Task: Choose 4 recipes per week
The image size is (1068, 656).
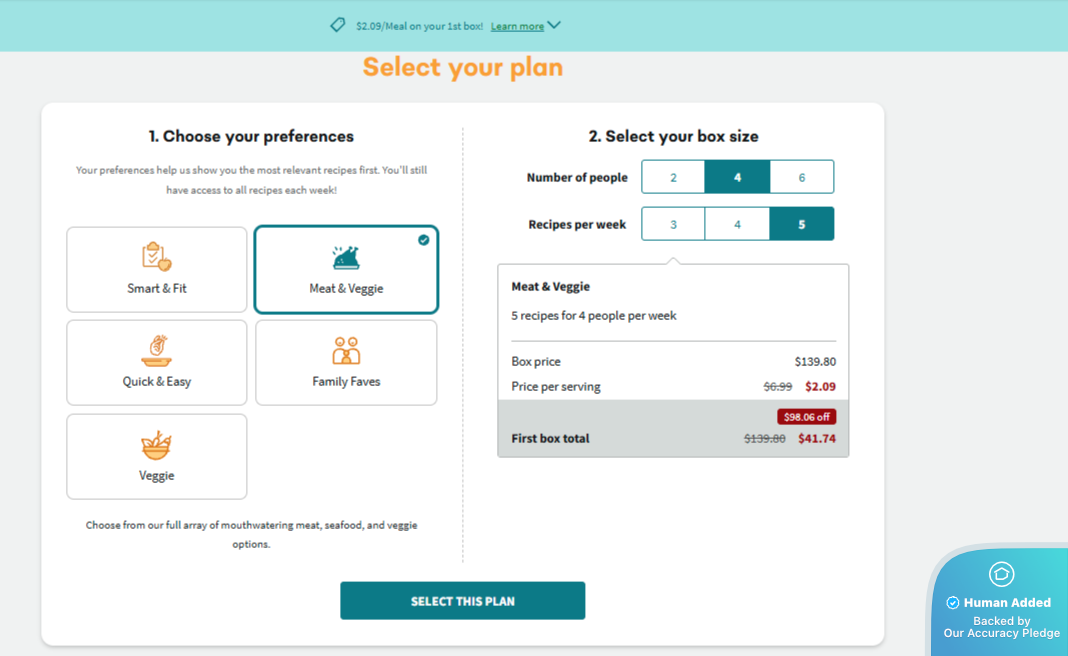Action: pos(737,224)
